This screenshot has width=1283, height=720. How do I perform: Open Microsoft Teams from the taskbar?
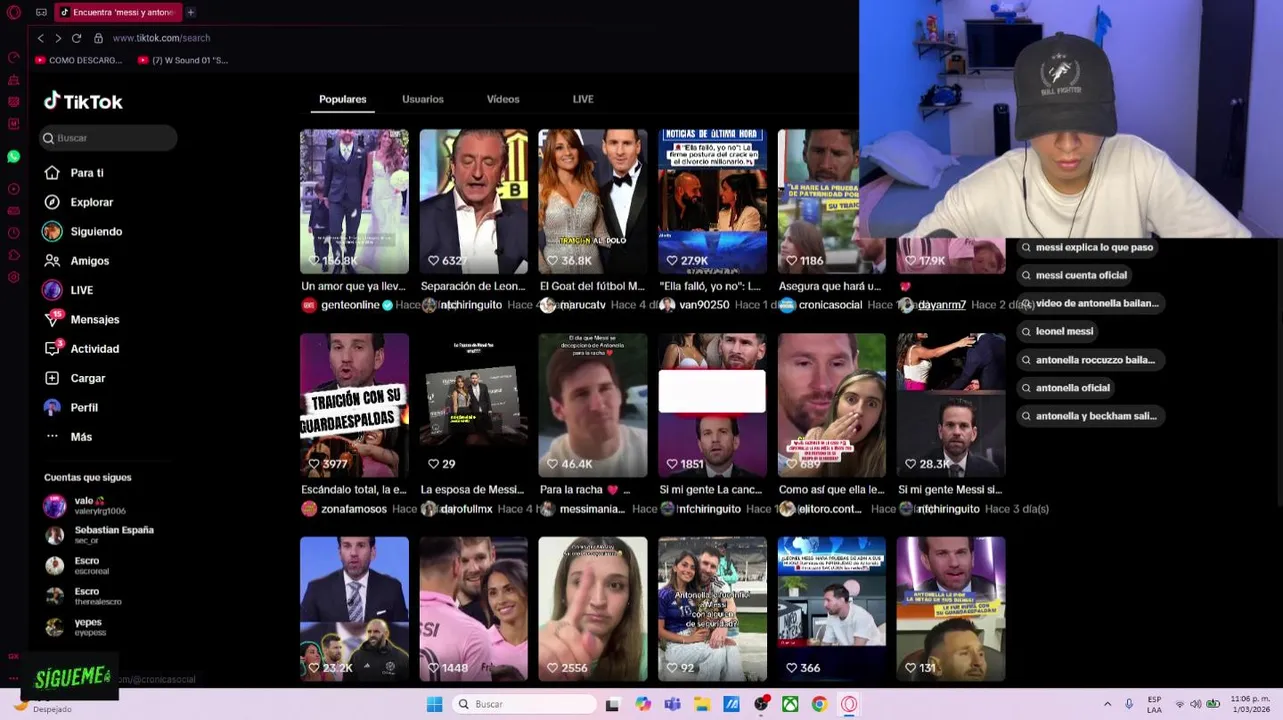[672, 704]
